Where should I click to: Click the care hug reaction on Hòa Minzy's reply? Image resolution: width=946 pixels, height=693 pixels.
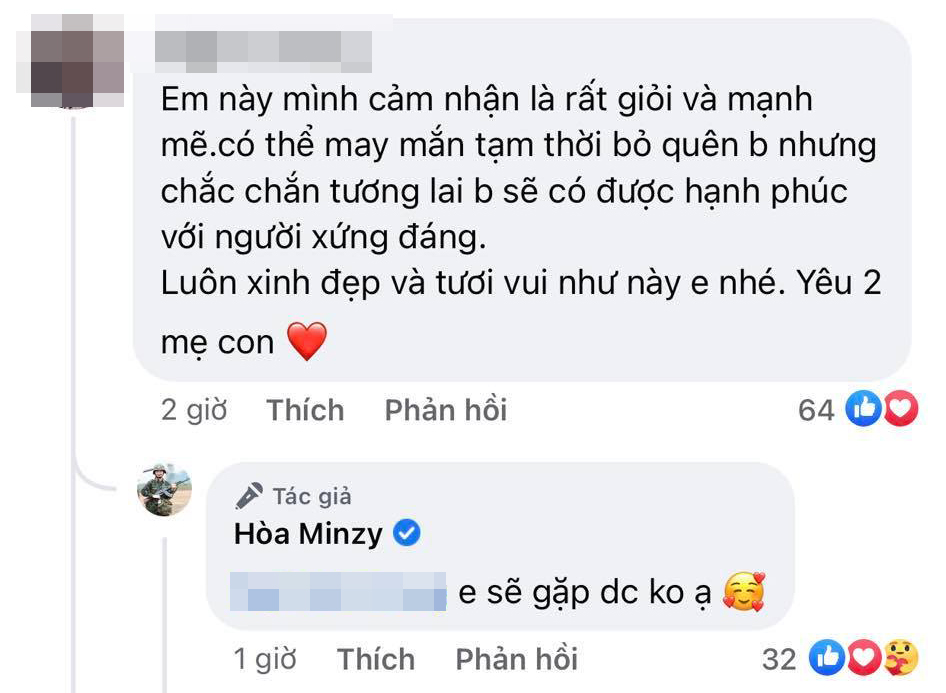900,658
